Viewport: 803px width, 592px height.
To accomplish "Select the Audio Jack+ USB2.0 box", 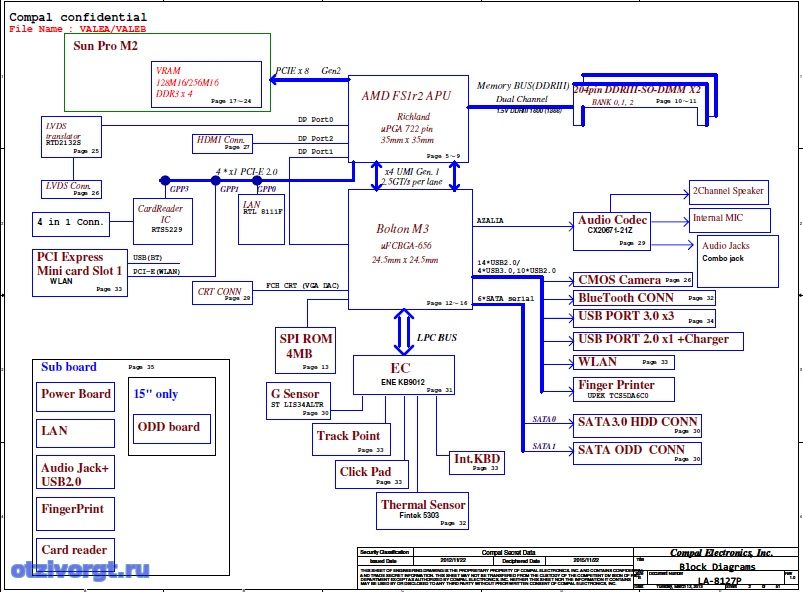I will tap(75, 472).
